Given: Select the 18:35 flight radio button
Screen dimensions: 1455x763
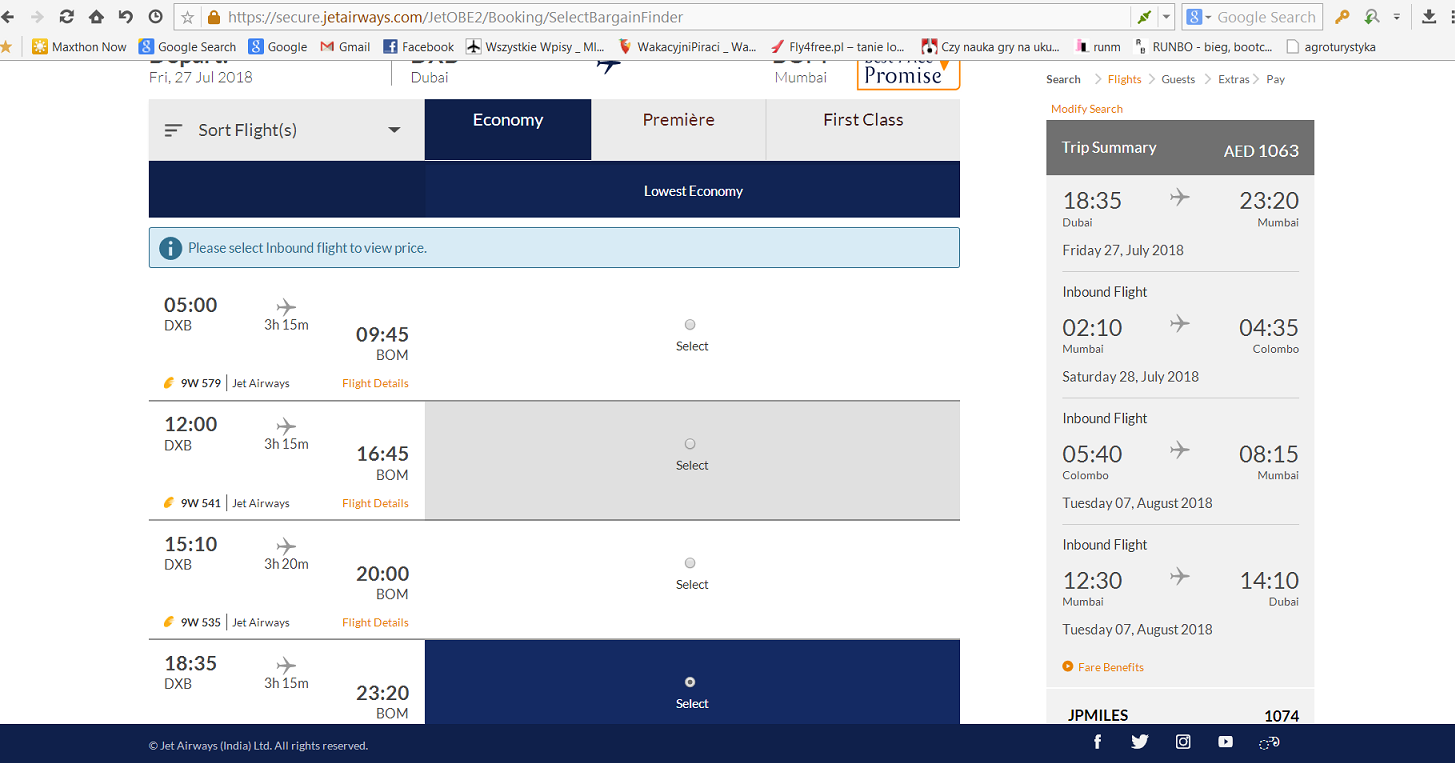Looking at the screenshot, I should pos(690,682).
